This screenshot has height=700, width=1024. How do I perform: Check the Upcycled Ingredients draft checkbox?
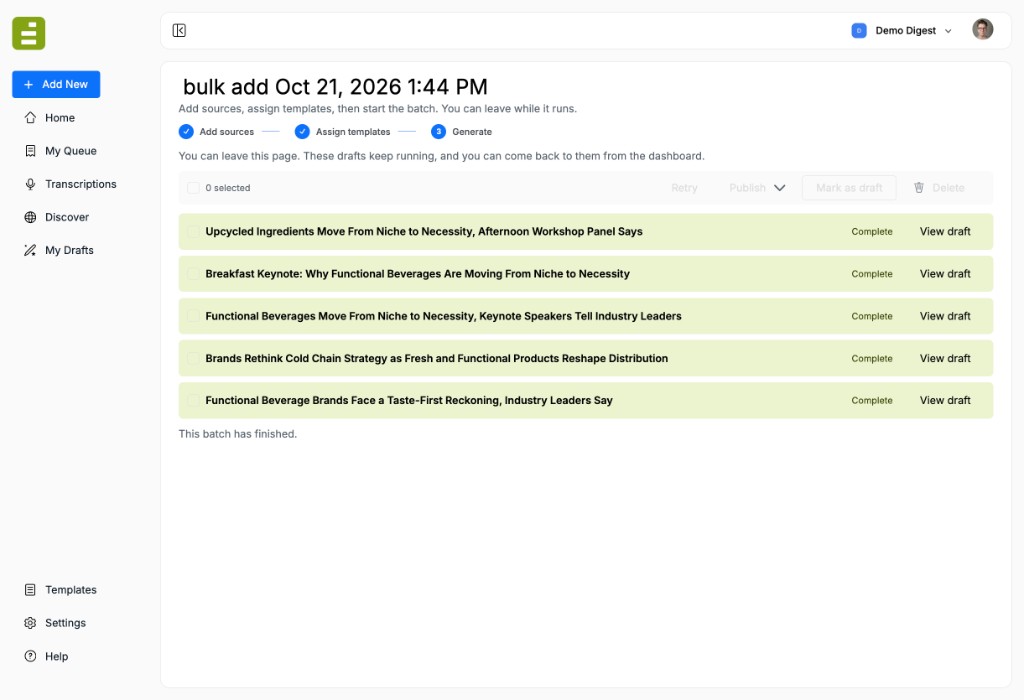(193, 231)
